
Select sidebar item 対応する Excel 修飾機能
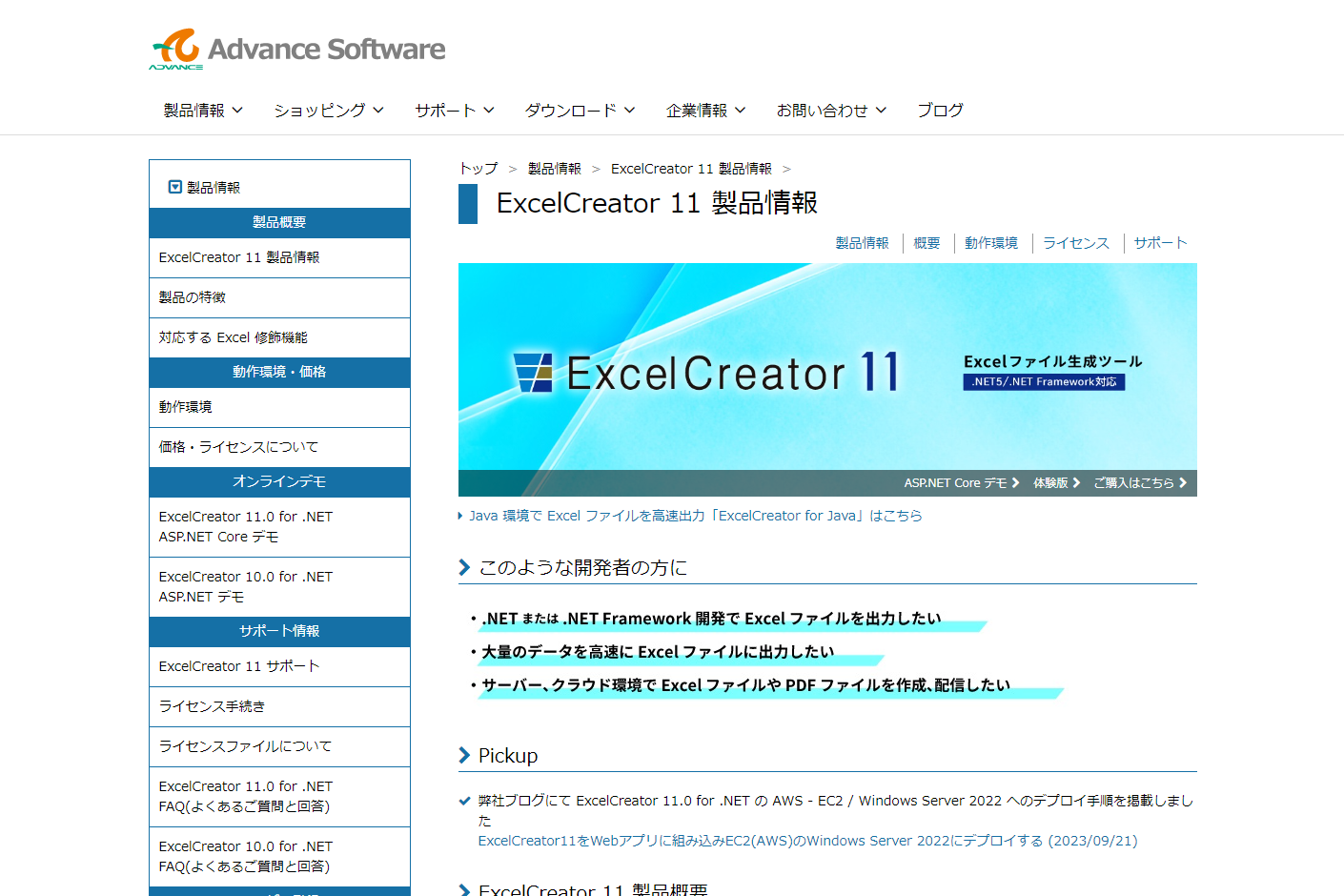[279, 337]
